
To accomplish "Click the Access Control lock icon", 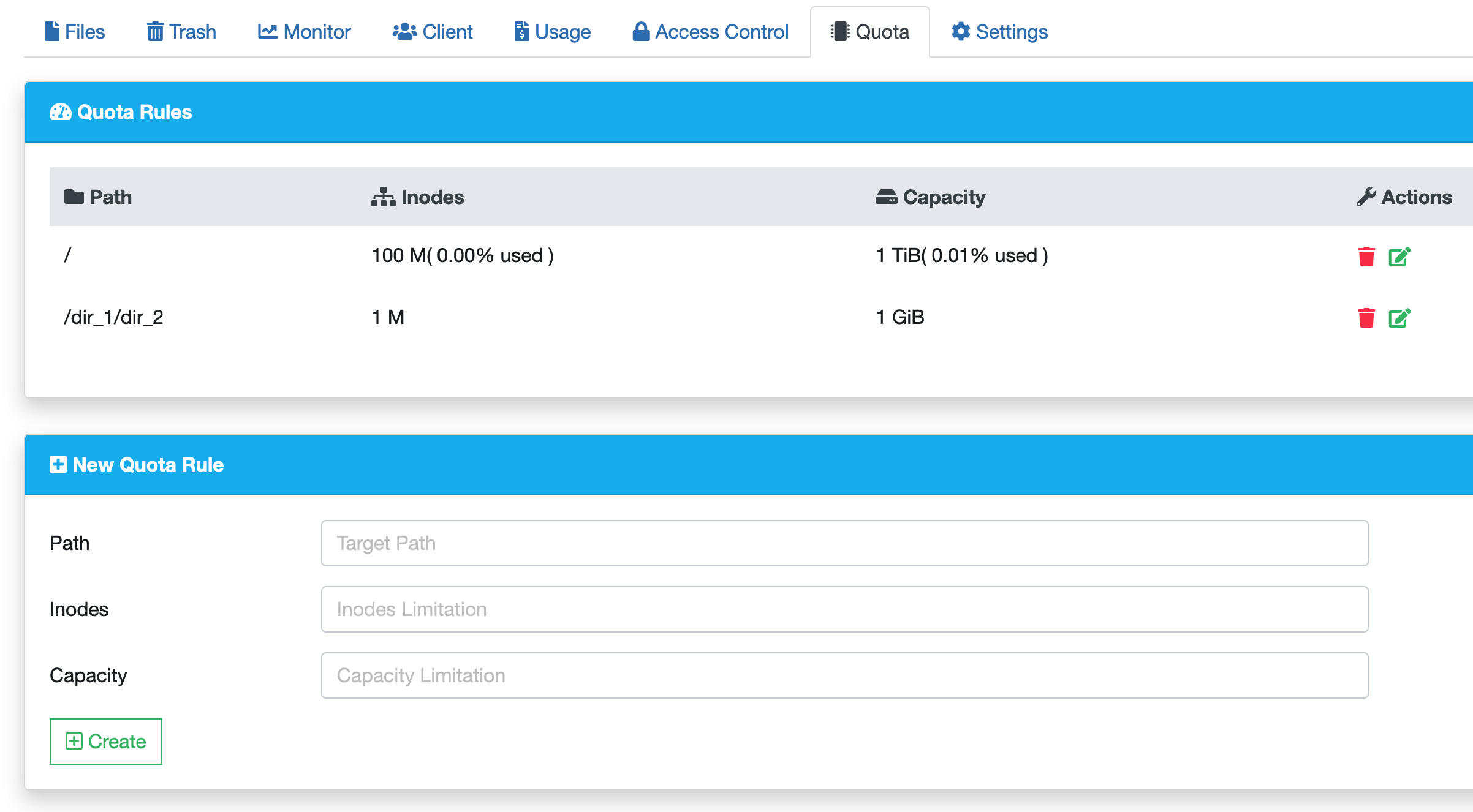I will point(641,32).
